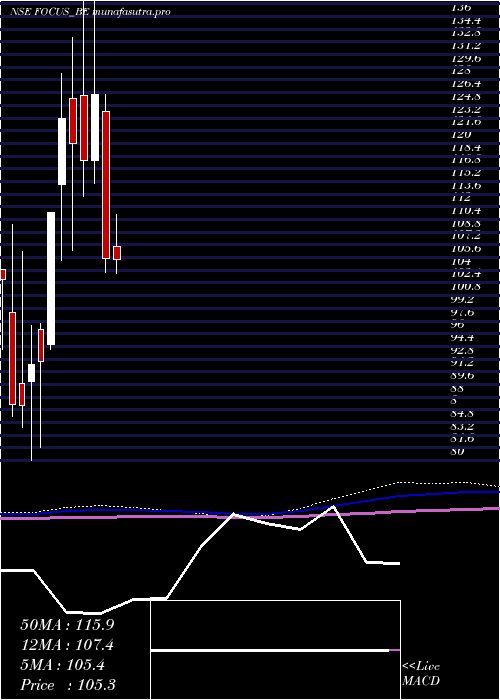
Task: Select the 129.6 price axis label
Action: pos(467,58)
